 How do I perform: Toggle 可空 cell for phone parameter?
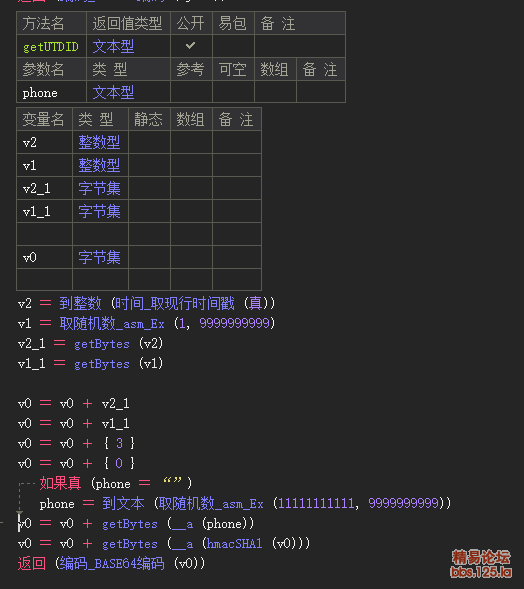click(x=233, y=92)
